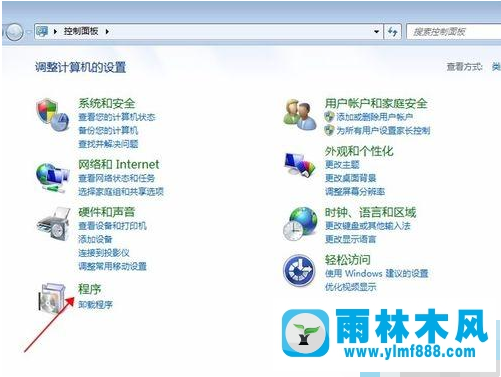Click the Control Panel icon in the address bar
501x377 pixels.
coord(42,31)
